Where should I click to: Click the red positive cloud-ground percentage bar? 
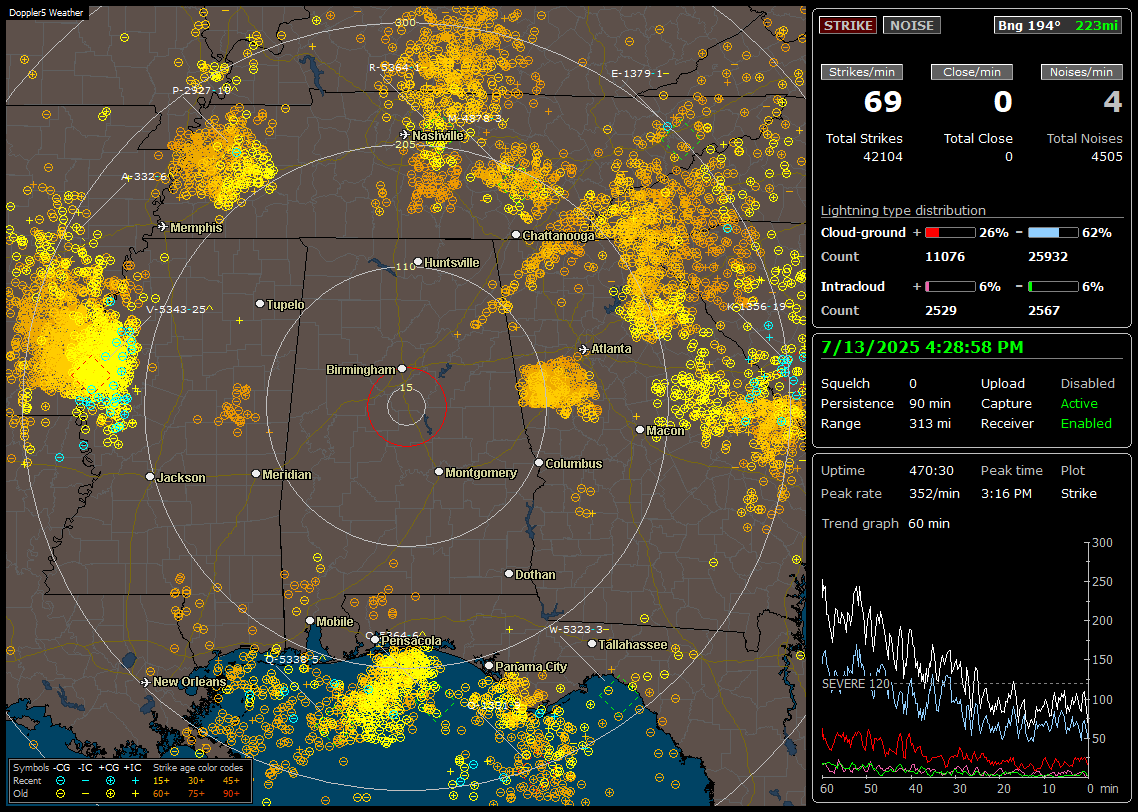pos(950,233)
